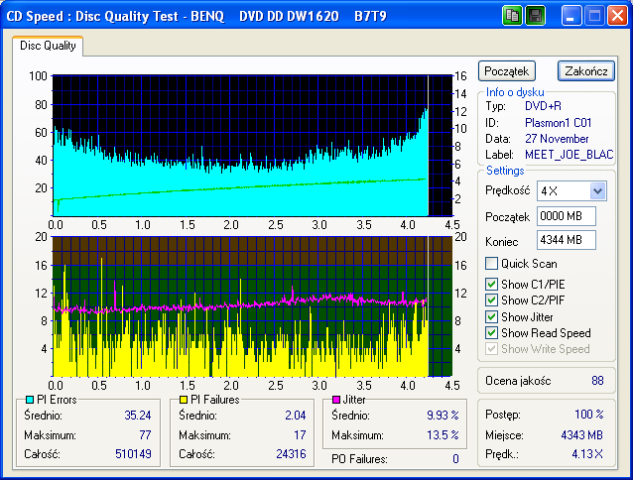Click the cyan PI Errors color swatch

[x=29, y=400]
